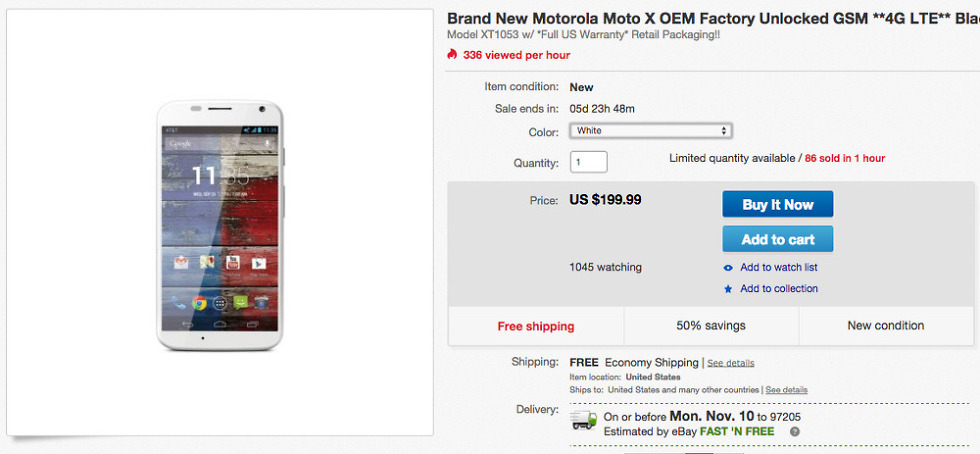Click the white Moto X product photo
980x454 pixels.
pyautogui.click(x=221, y=225)
